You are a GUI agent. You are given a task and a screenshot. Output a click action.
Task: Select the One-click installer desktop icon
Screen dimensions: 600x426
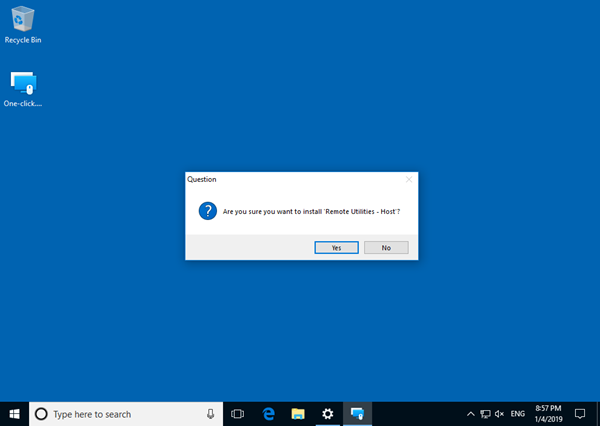[x=23, y=89]
